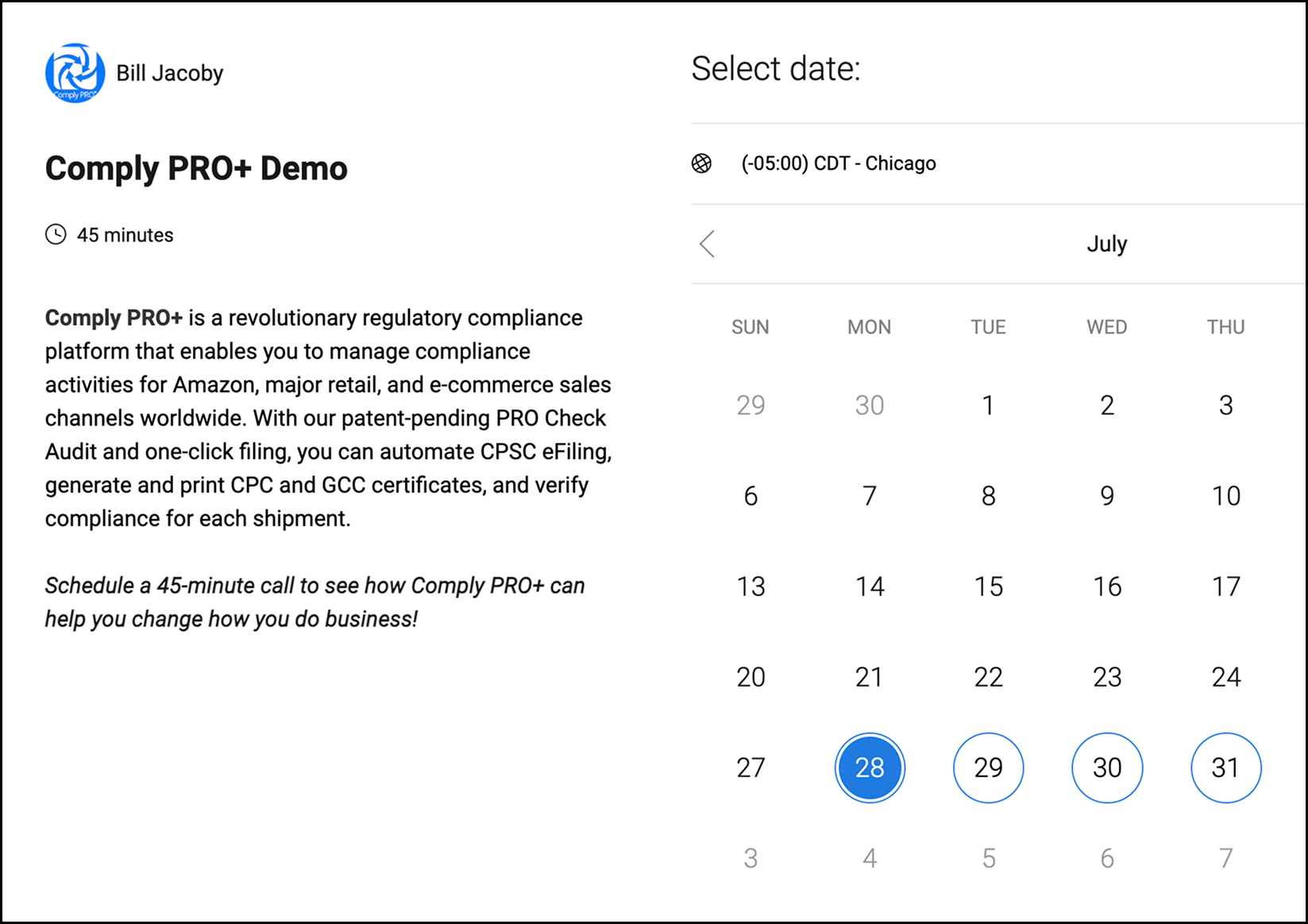This screenshot has width=1308, height=924.
Task: Open the CDT - Chicago timezone selector
Action: 838,164
